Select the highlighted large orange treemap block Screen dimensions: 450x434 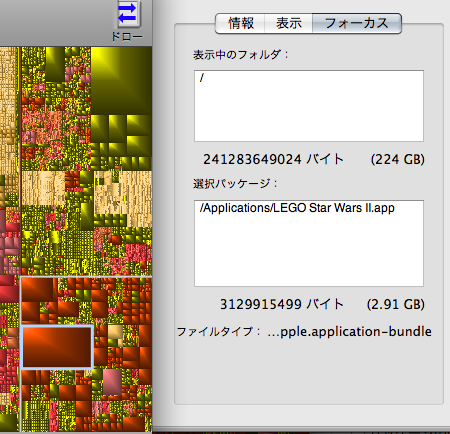(57, 347)
